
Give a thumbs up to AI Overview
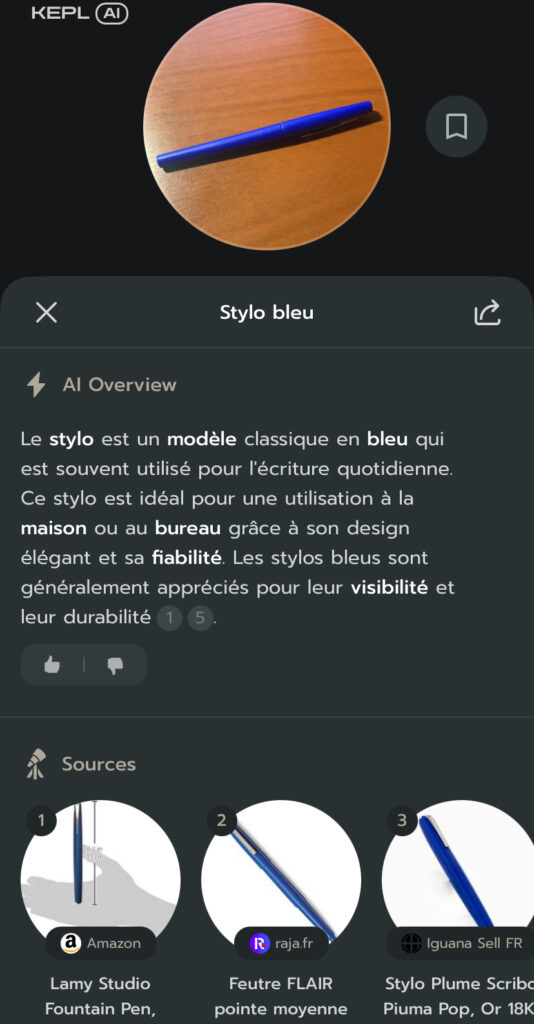(x=52, y=665)
